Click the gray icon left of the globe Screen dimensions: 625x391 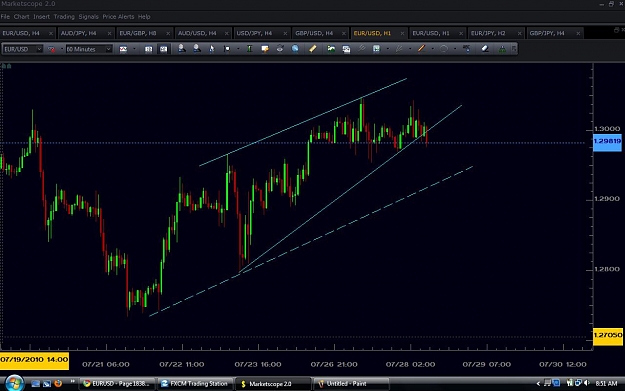280,49
